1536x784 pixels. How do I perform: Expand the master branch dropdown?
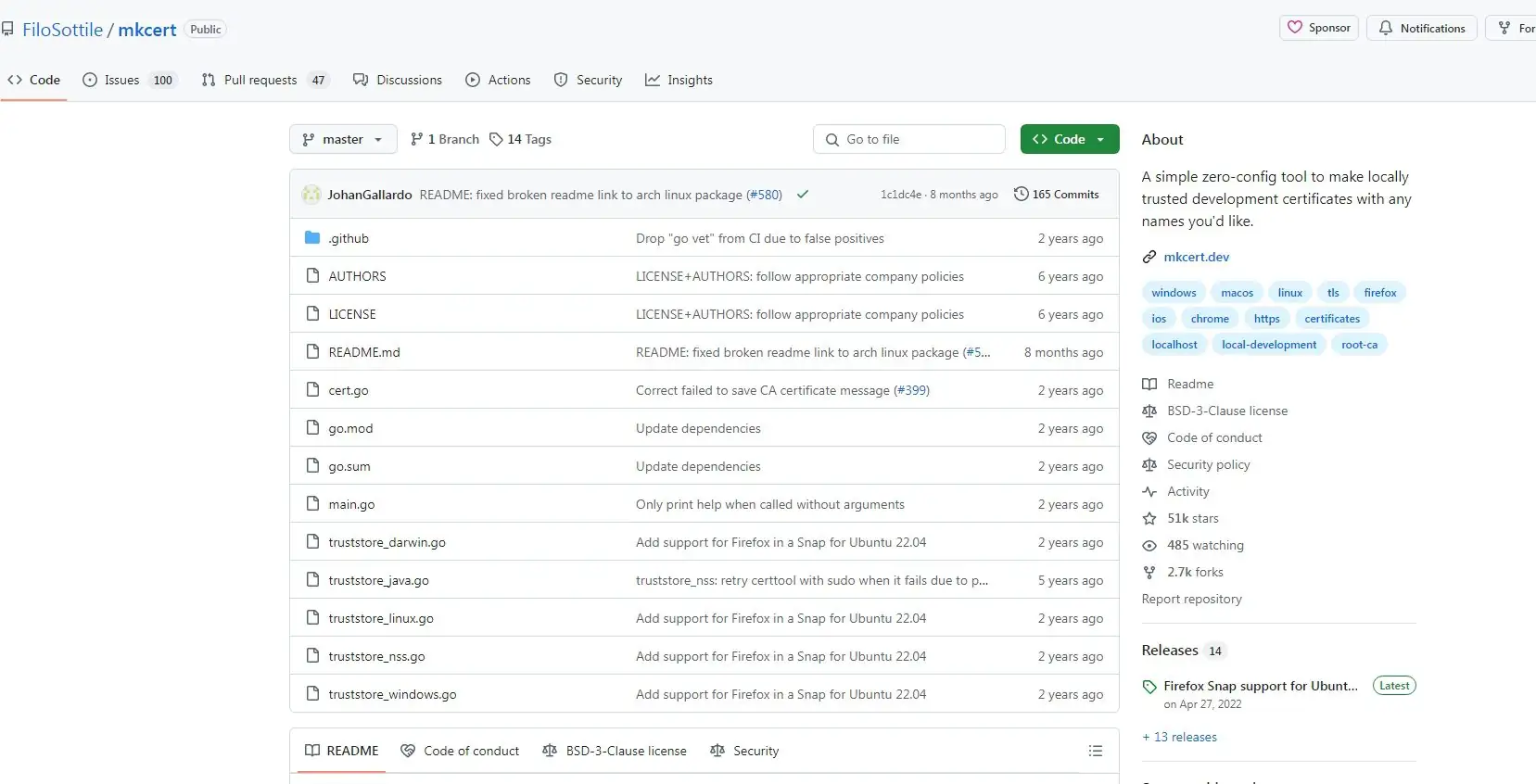pos(342,139)
